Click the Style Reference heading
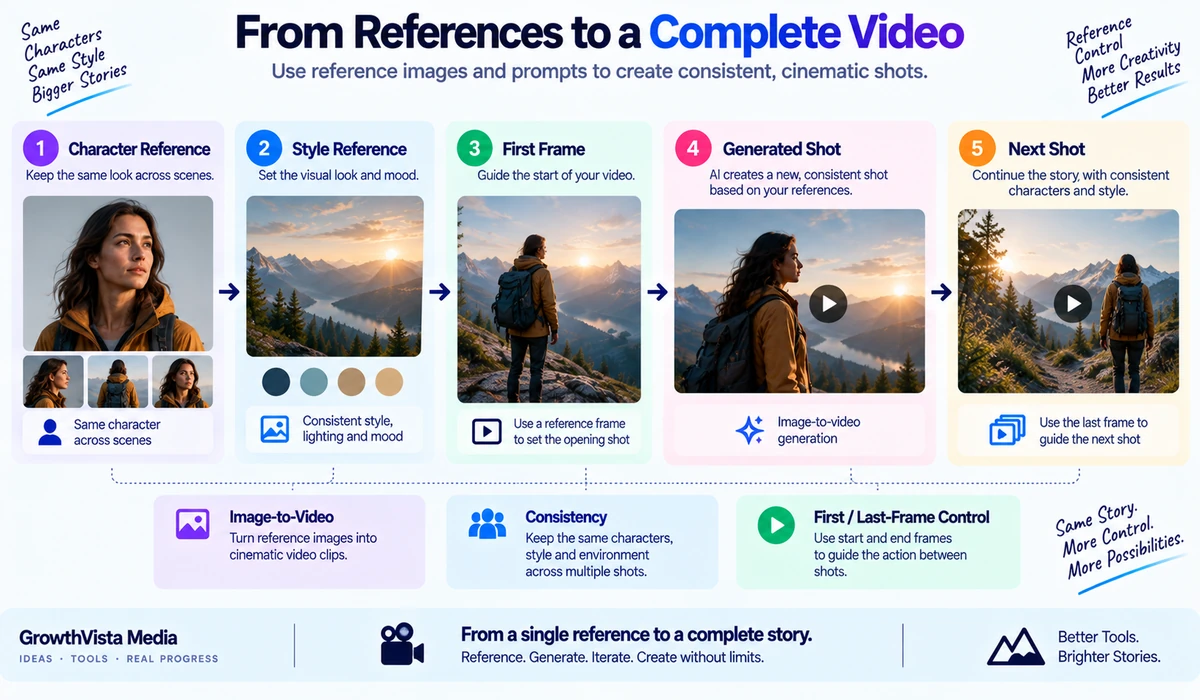1200x700 pixels. (x=349, y=149)
